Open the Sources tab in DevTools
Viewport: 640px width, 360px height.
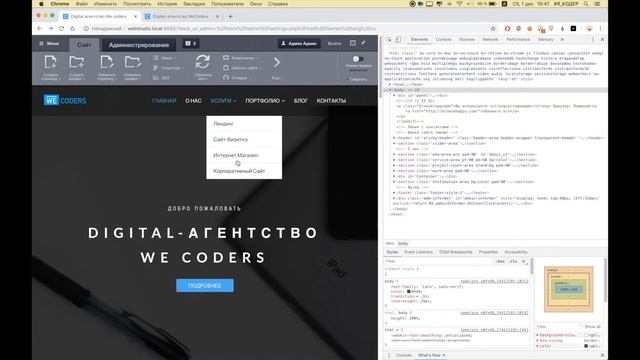pyautogui.click(x=467, y=40)
